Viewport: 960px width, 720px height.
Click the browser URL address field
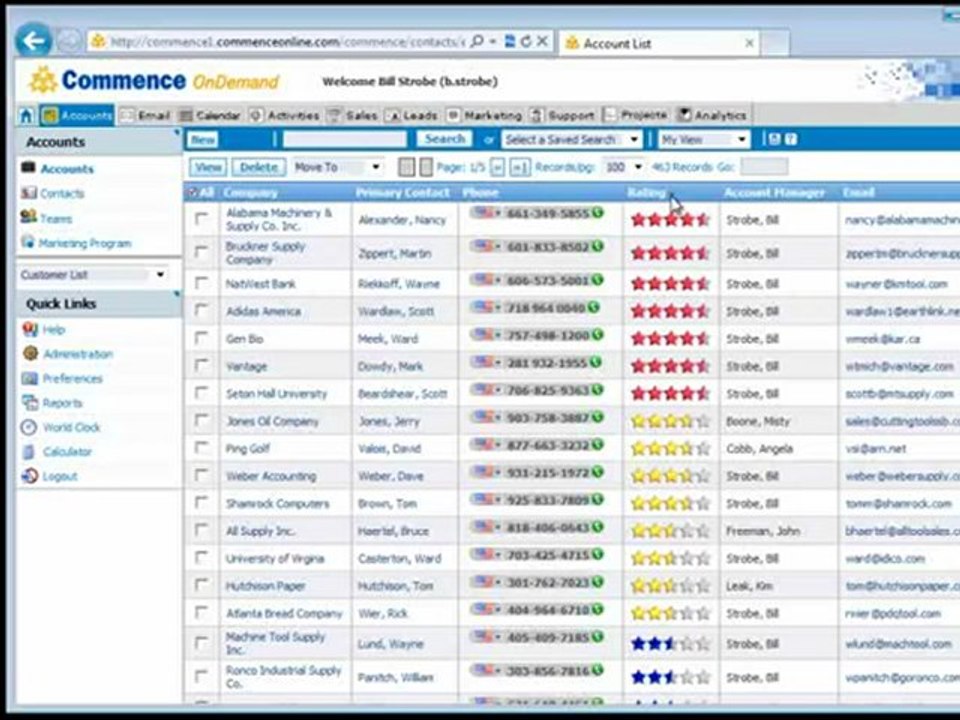287,42
